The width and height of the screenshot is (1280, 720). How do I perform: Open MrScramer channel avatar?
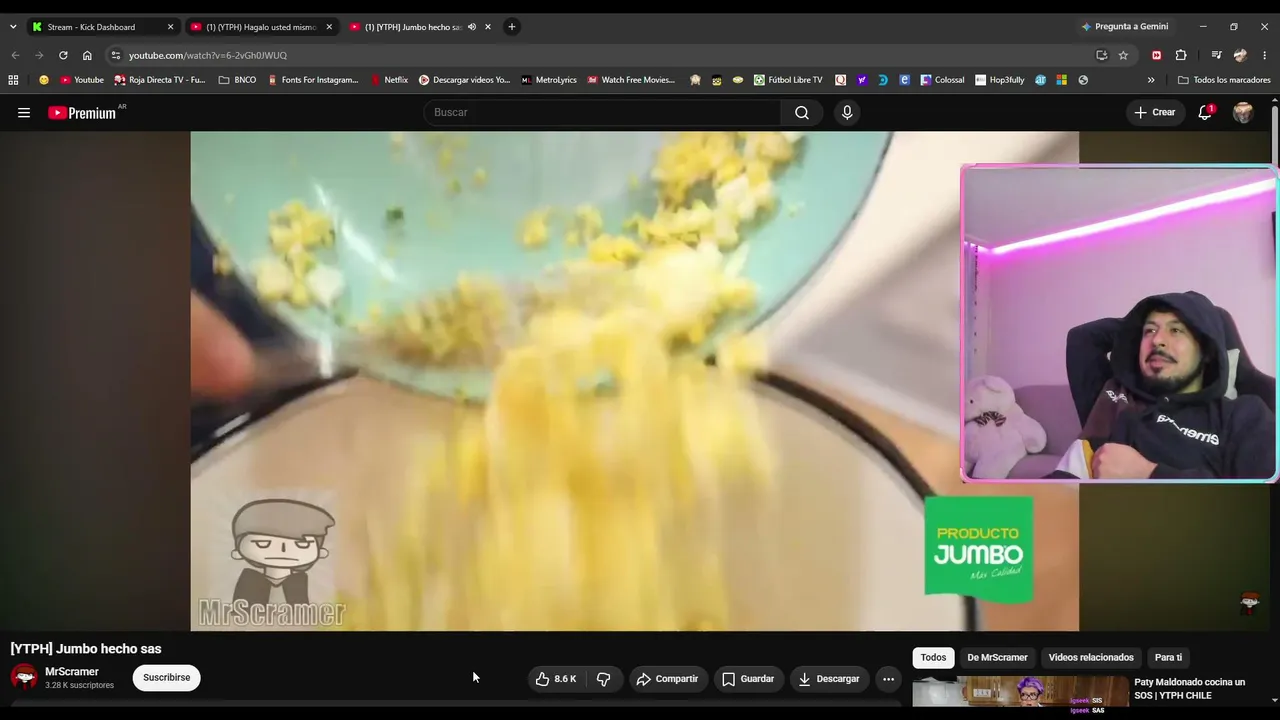(x=24, y=677)
